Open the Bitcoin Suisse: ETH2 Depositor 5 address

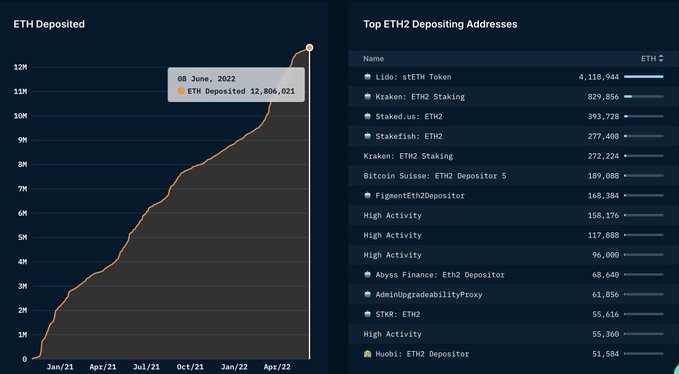(435, 176)
